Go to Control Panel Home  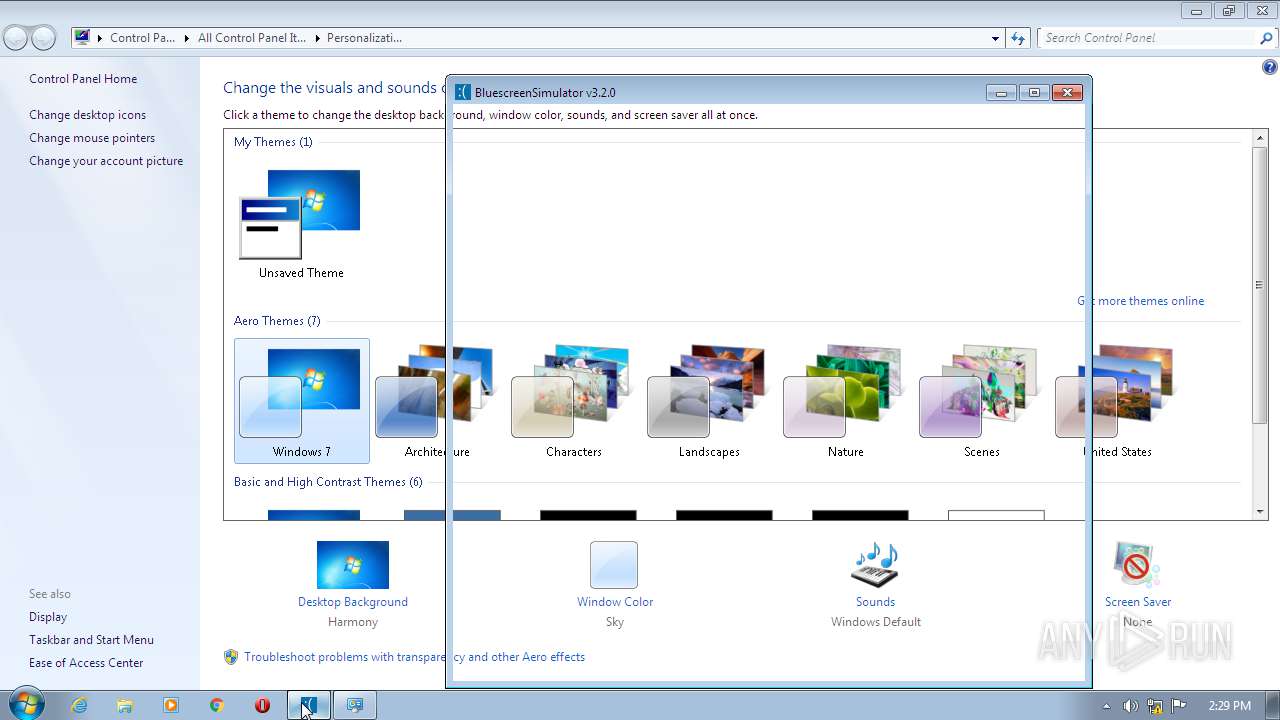(x=83, y=79)
